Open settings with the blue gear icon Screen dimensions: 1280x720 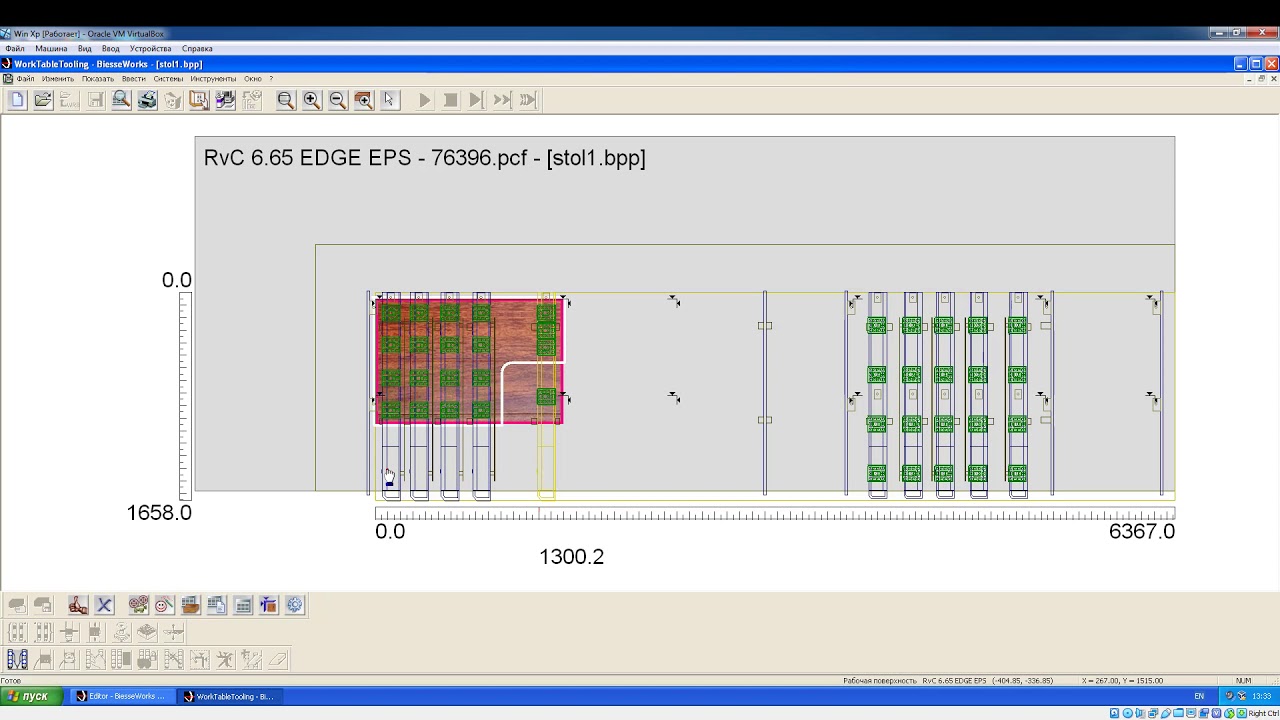pyautogui.click(x=294, y=605)
